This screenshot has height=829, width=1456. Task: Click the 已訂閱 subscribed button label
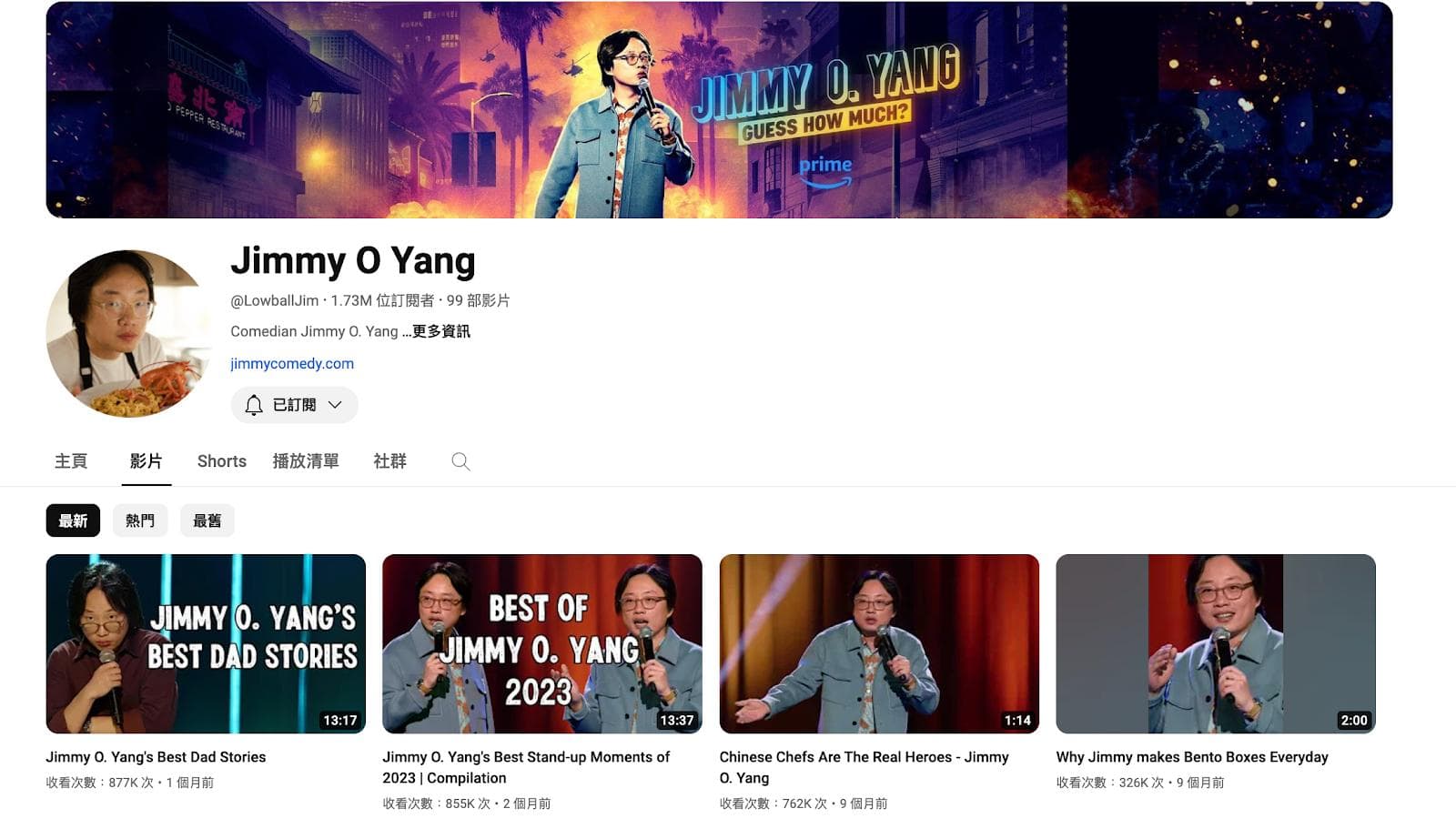(x=295, y=405)
